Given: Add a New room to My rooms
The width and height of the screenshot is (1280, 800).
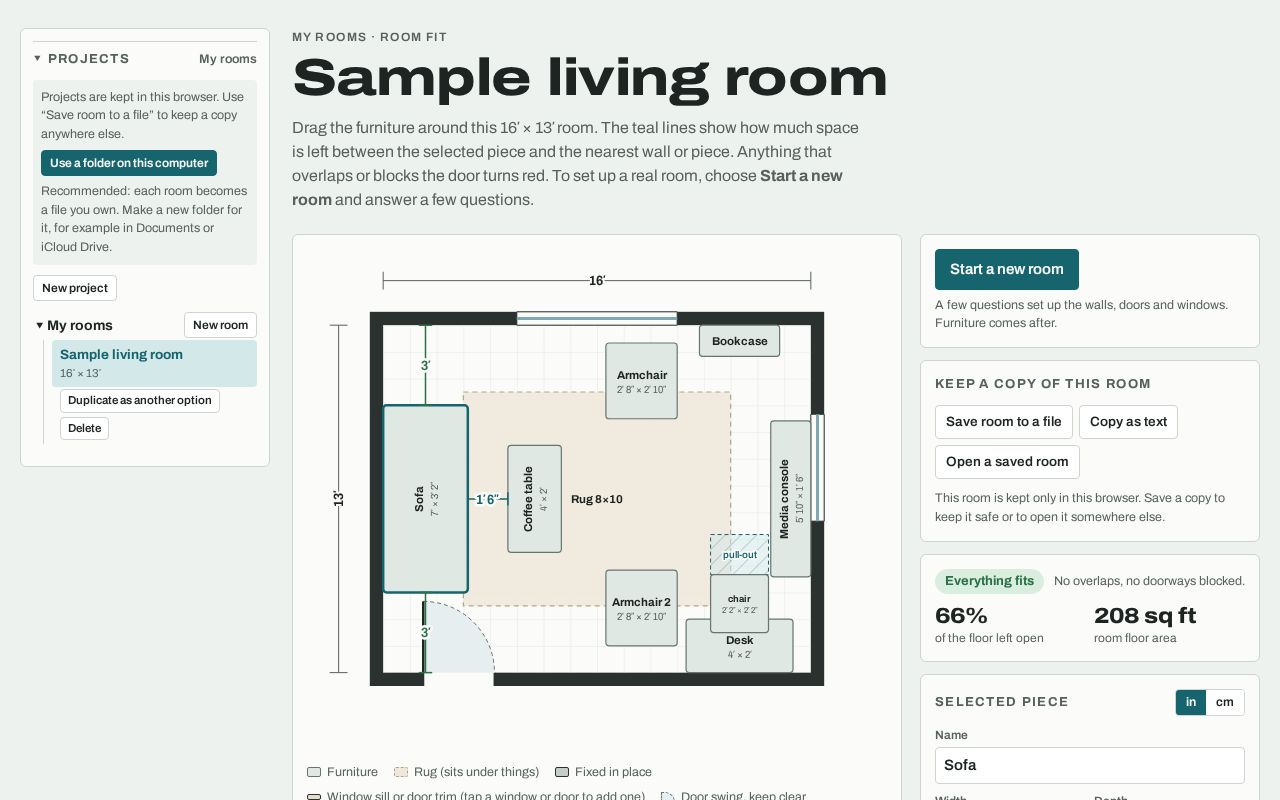Looking at the screenshot, I should click(220, 325).
